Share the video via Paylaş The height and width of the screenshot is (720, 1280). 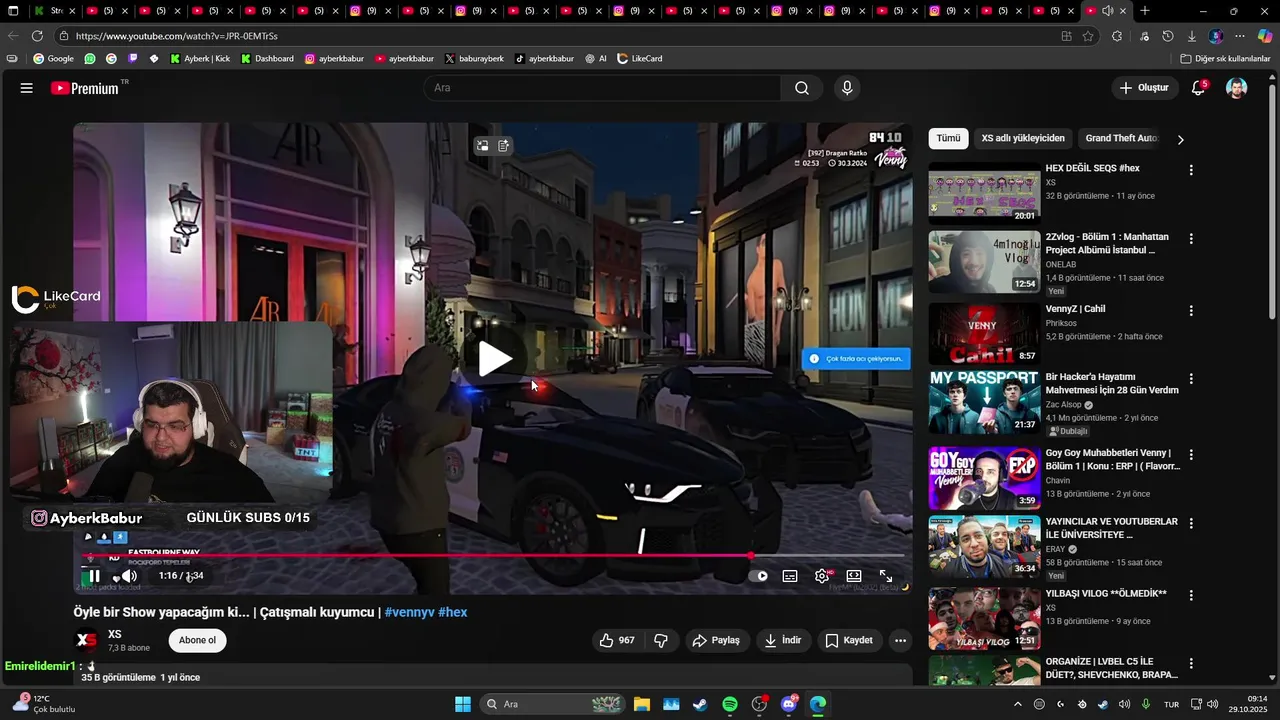717,641
